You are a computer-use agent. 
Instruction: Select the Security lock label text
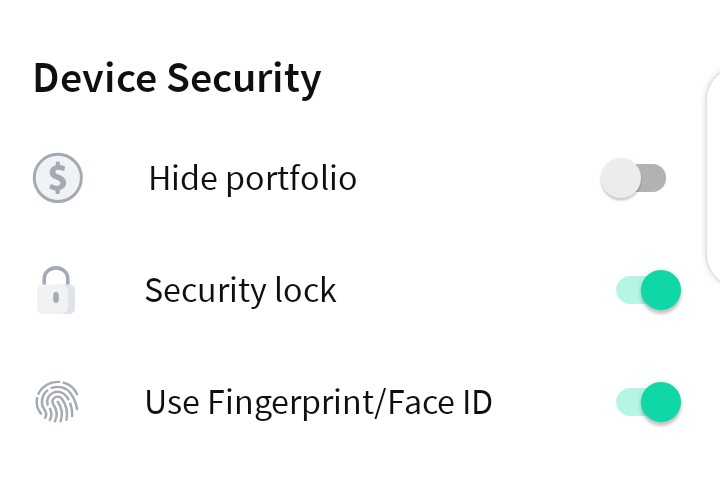tap(241, 290)
